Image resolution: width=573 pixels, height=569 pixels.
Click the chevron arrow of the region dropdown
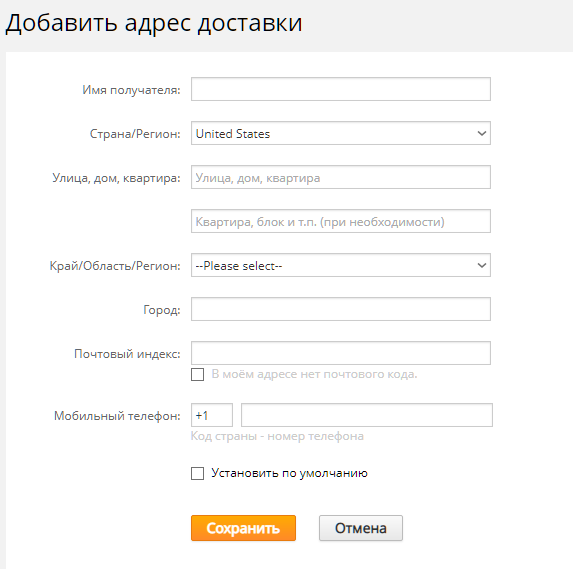click(482, 265)
